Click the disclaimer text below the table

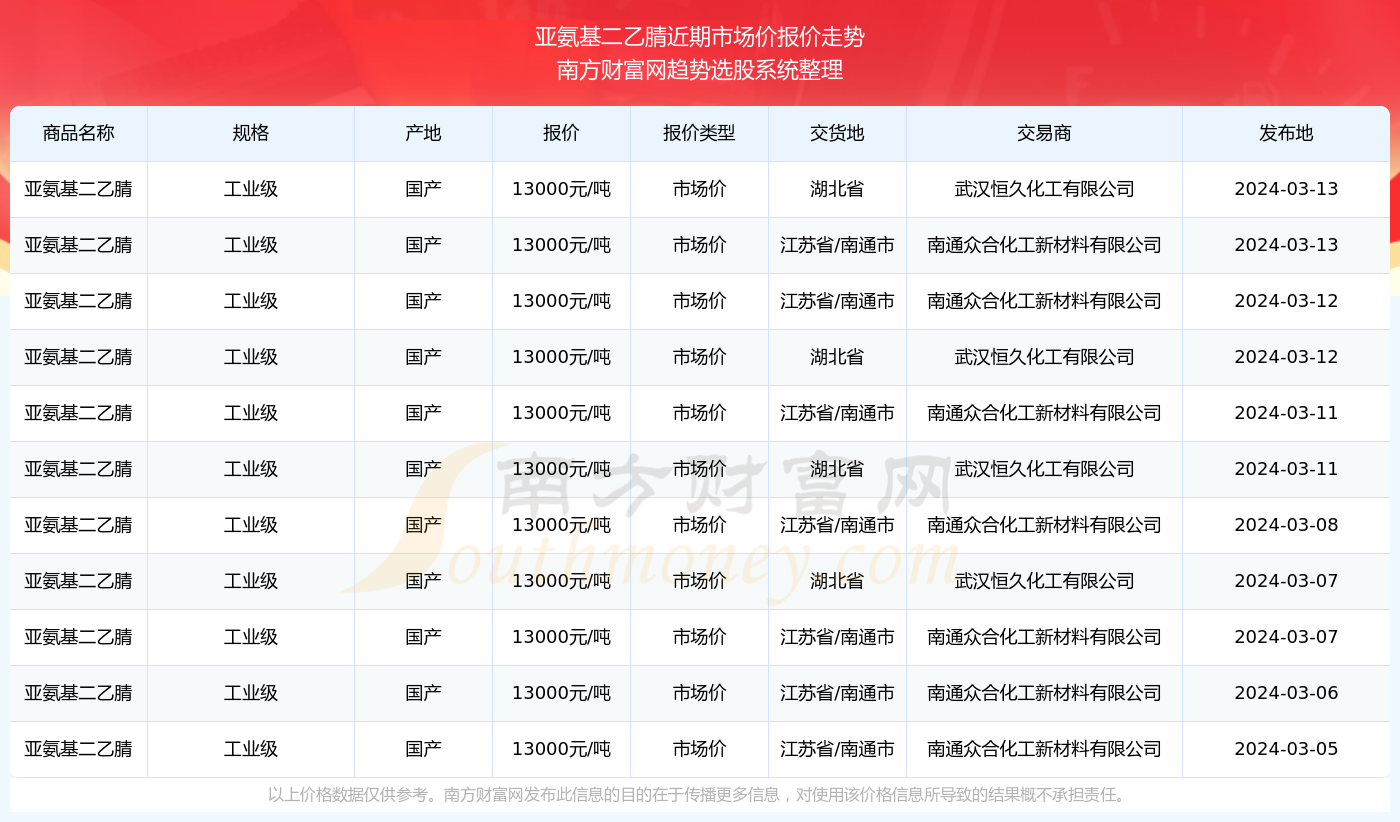click(700, 795)
